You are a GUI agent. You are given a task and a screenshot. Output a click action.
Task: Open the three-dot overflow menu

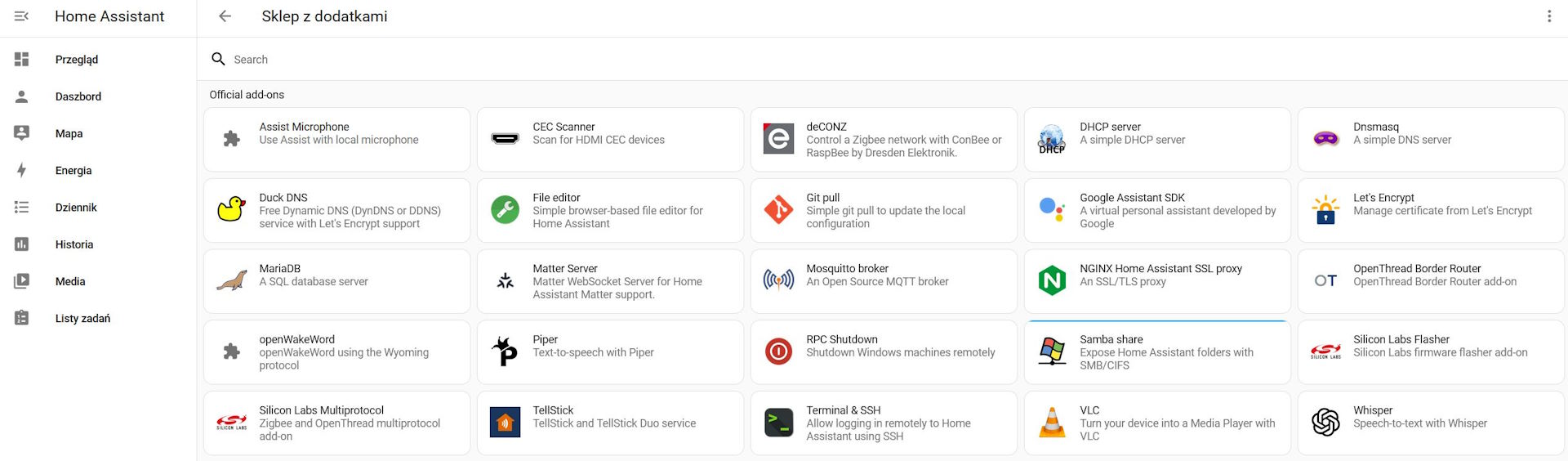(x=1548, y=16)
